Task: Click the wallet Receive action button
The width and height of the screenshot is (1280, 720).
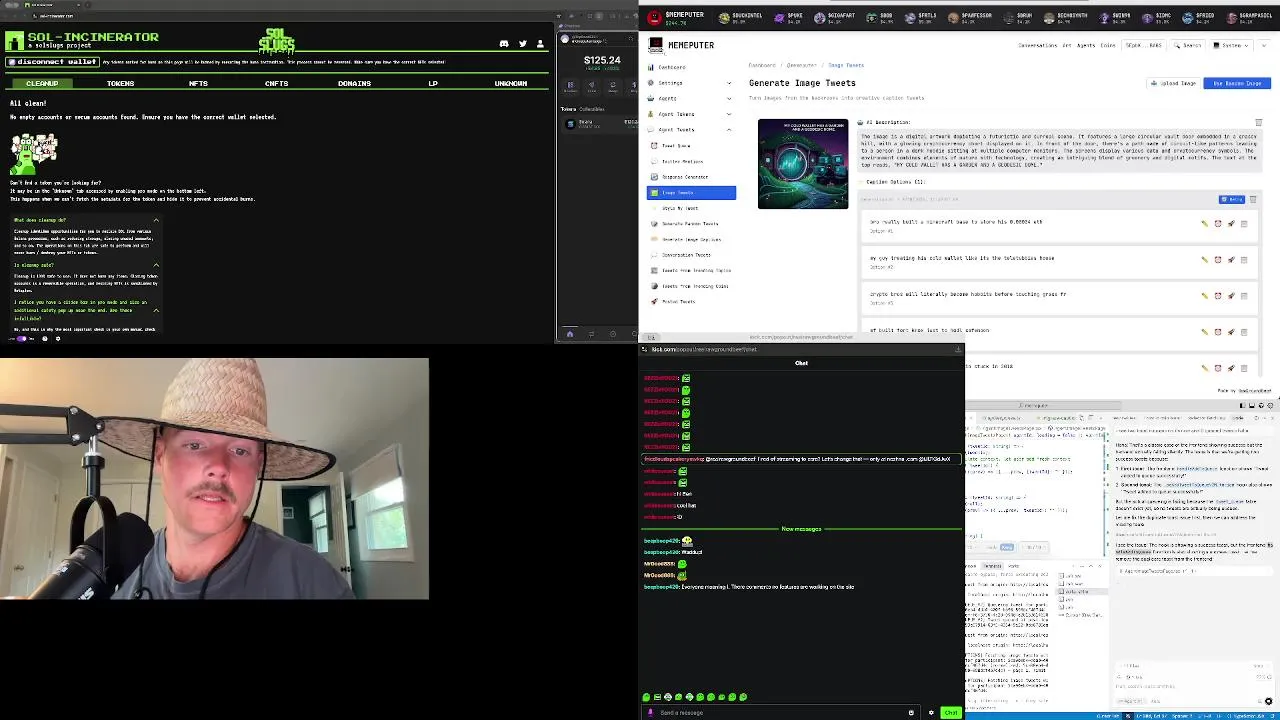Action: click(x=571, y=87)
